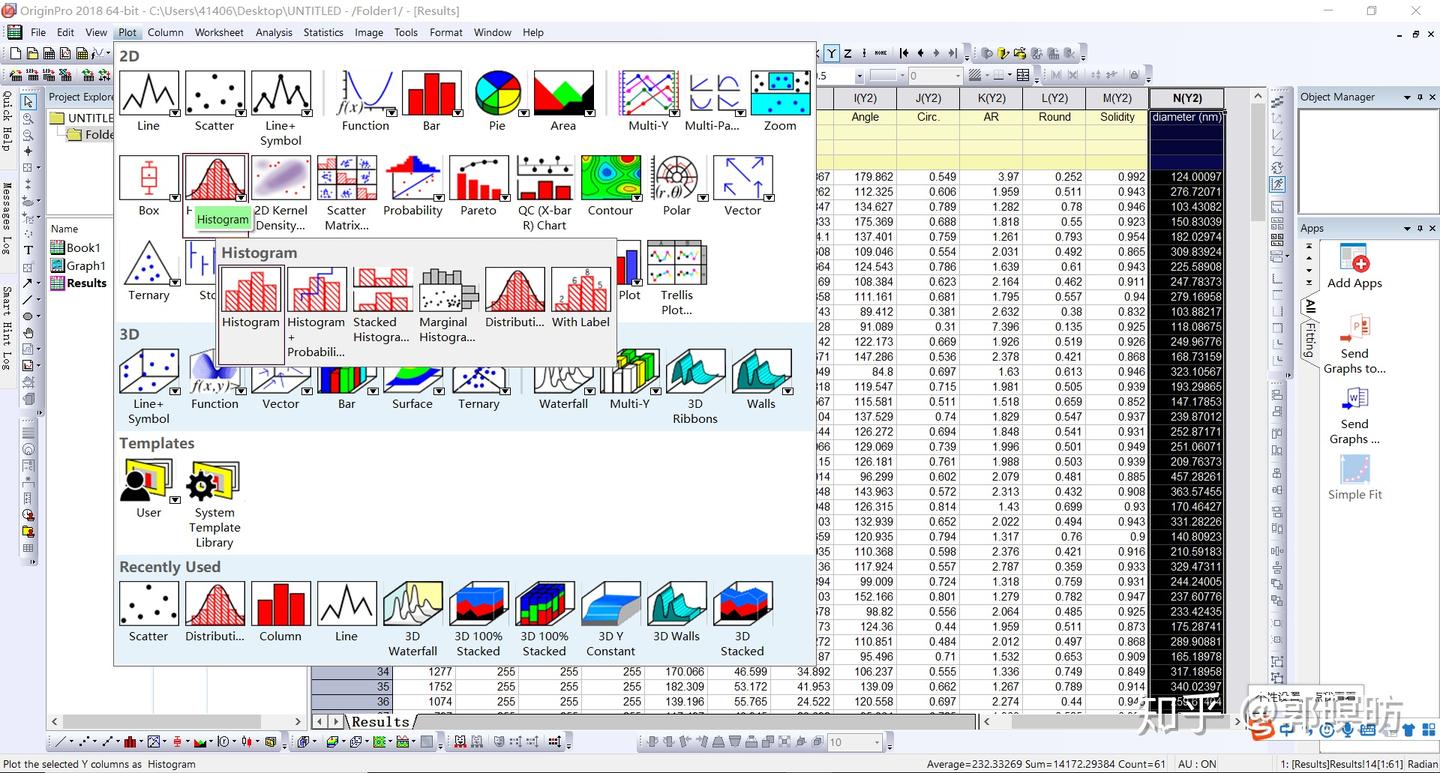Select the Pie chart plot type
This screenshot has width=1440, height=773.
[497, 95]
